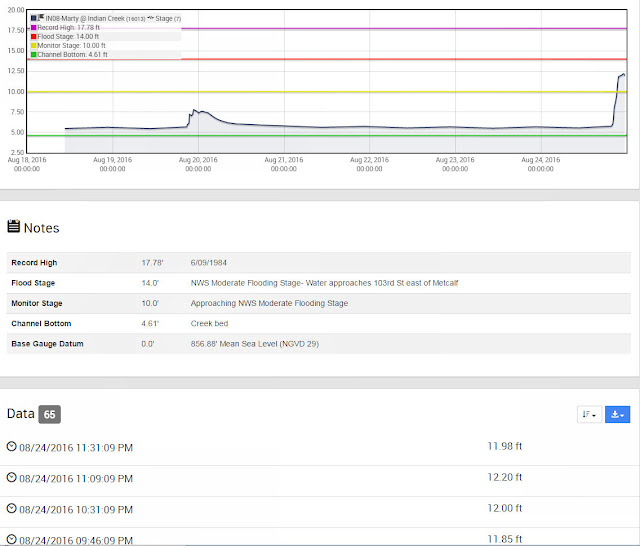The image size is (640, 546).
Task: Click the 12.20 ft reading
Action: [x=504, y=477]
